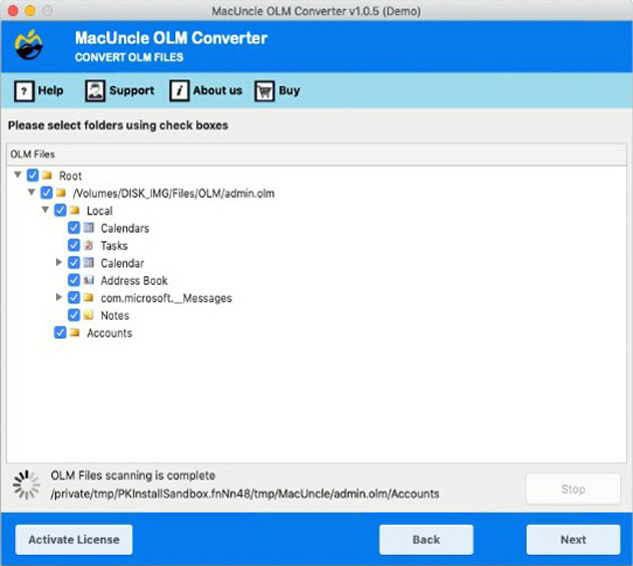Click the About us info icon
The height and width of the screenshot is (566, 633).
tap(179, 91)
